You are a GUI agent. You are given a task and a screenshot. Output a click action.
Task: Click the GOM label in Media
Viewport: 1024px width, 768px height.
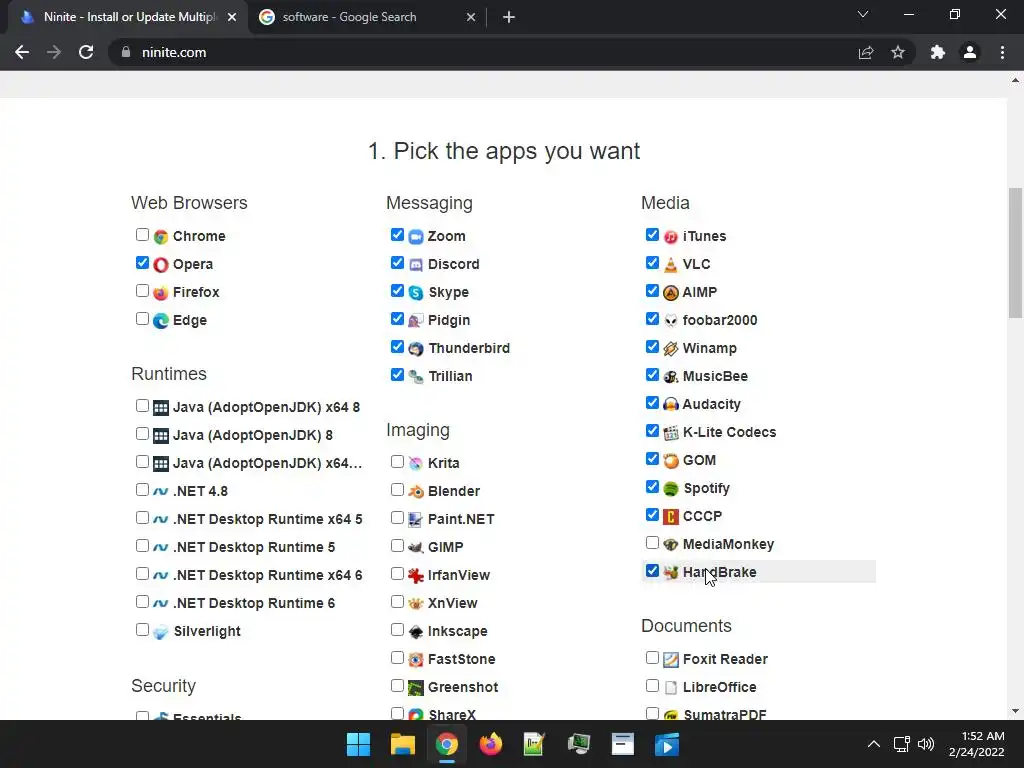(699, 460)
